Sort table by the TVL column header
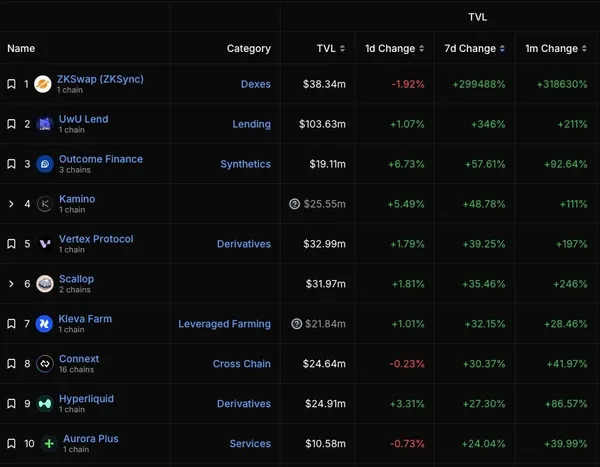Screen dimensions: 600x467 pyautogui.click(x=330, y=48)
